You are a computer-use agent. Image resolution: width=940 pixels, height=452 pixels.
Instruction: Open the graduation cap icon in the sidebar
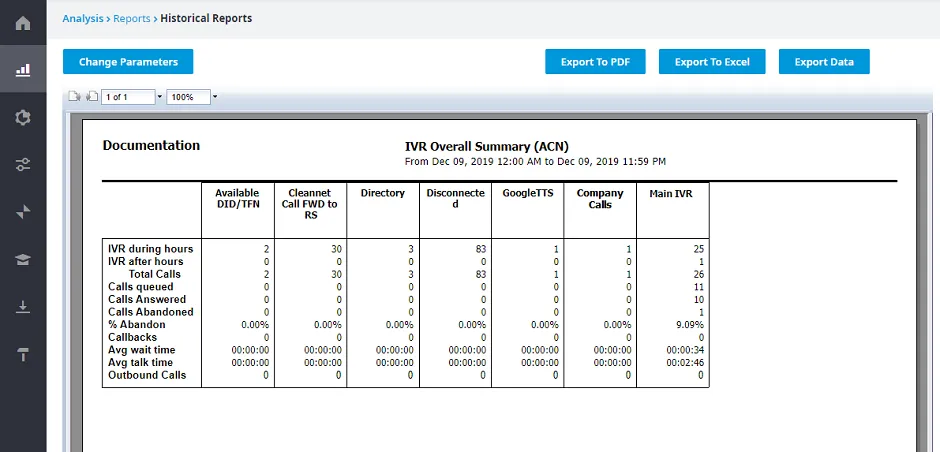[23, 259]
